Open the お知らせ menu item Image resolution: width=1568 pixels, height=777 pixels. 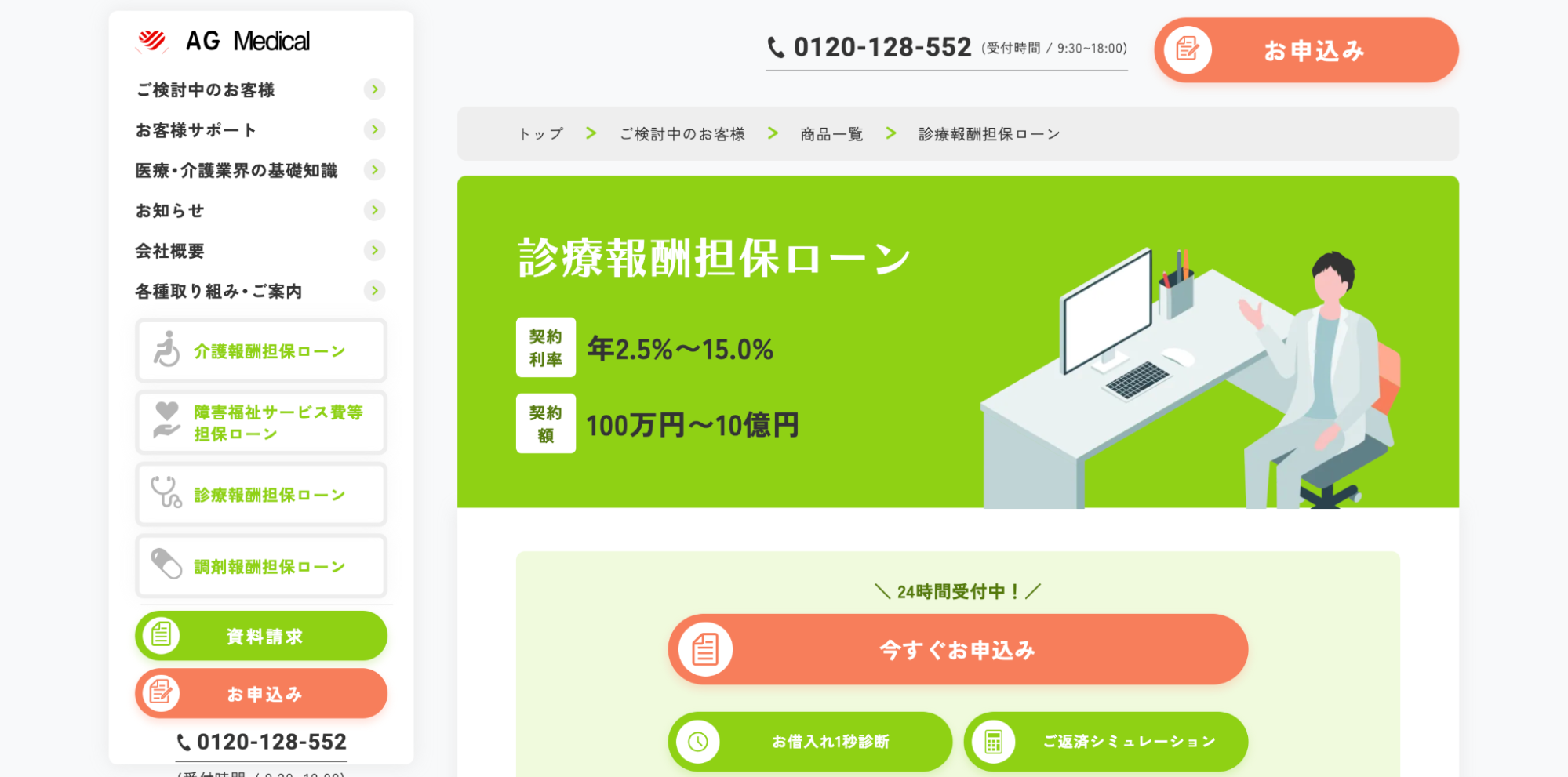point(260,210)
